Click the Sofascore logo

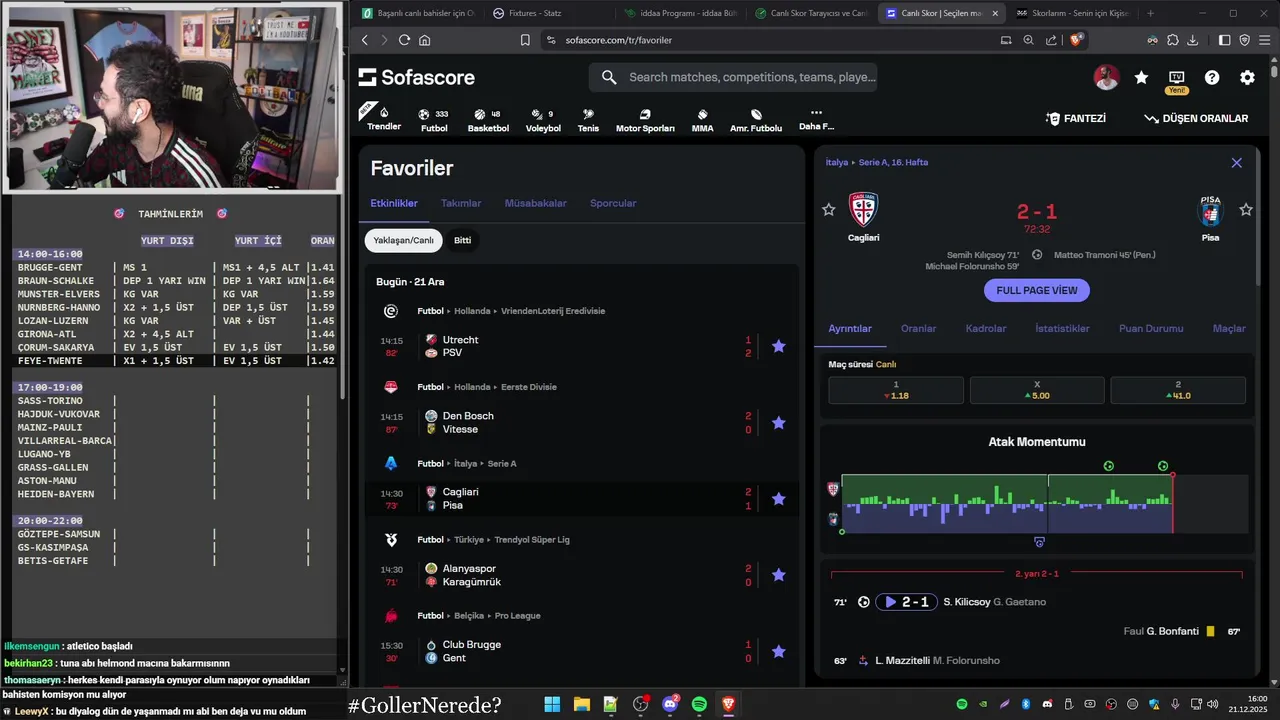point(416,77)
